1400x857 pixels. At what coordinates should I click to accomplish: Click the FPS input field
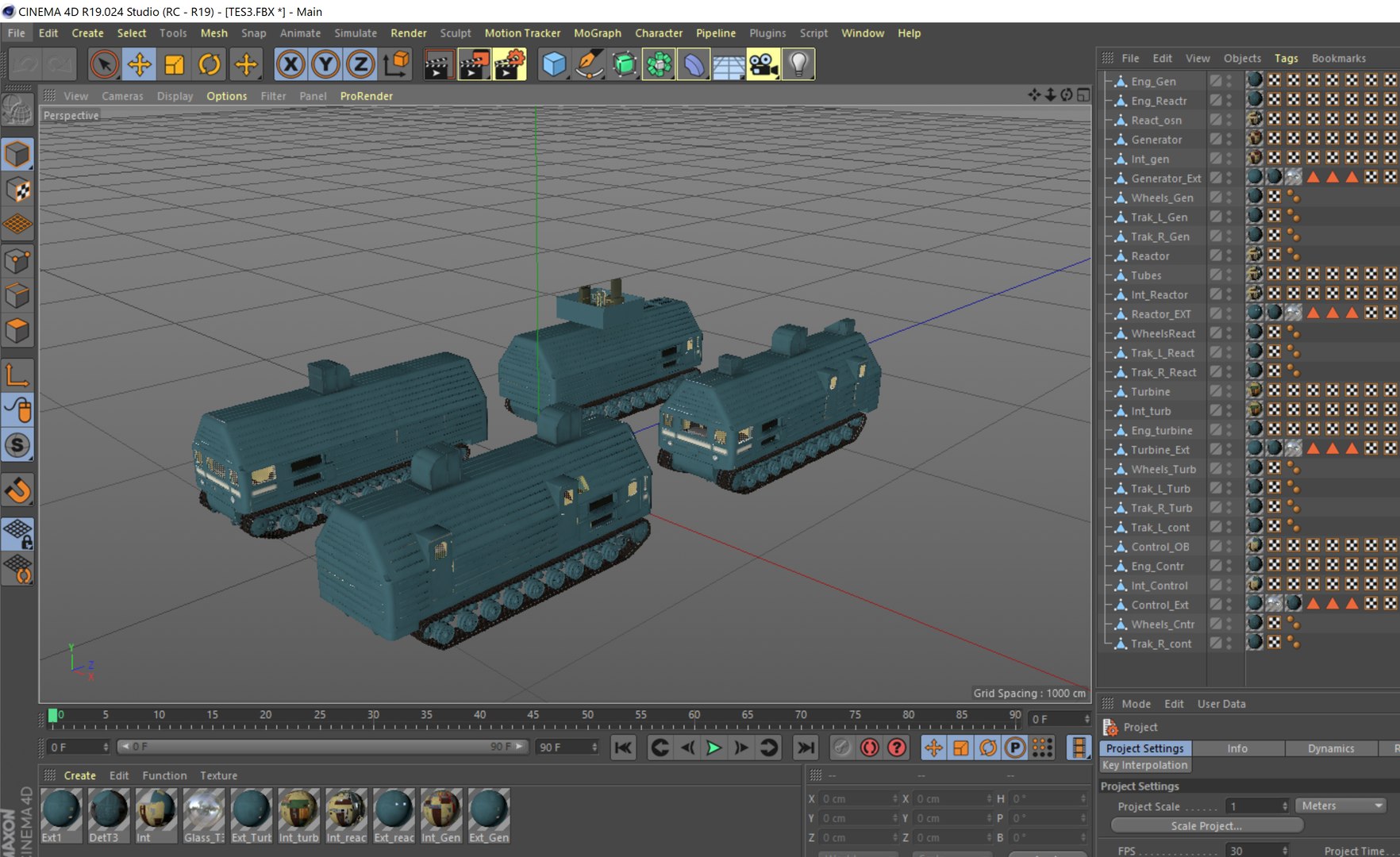click(x=1253, y=851)
